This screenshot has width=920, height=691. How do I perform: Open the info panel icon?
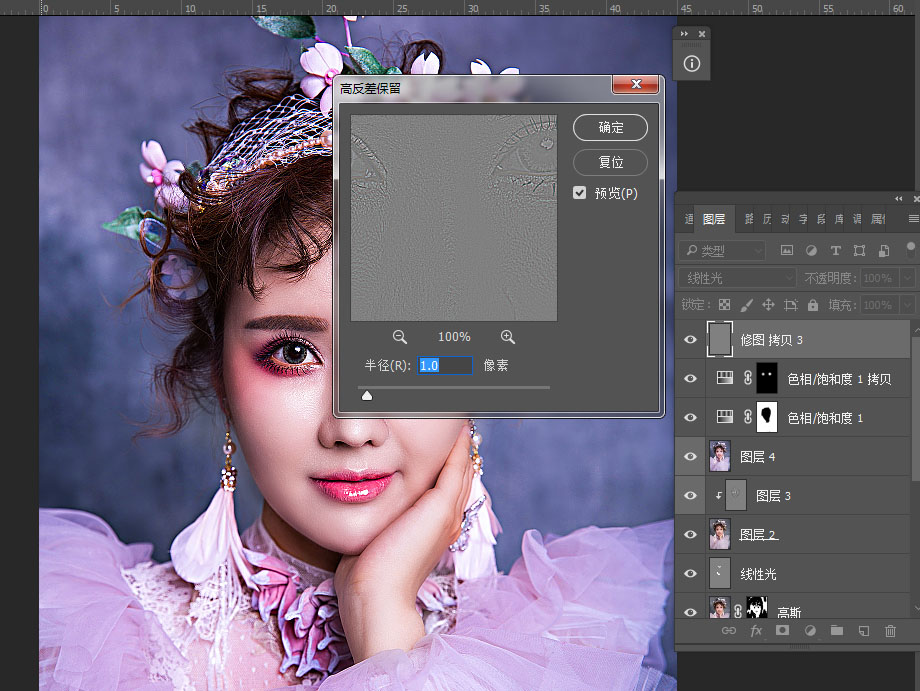(692, 63)
